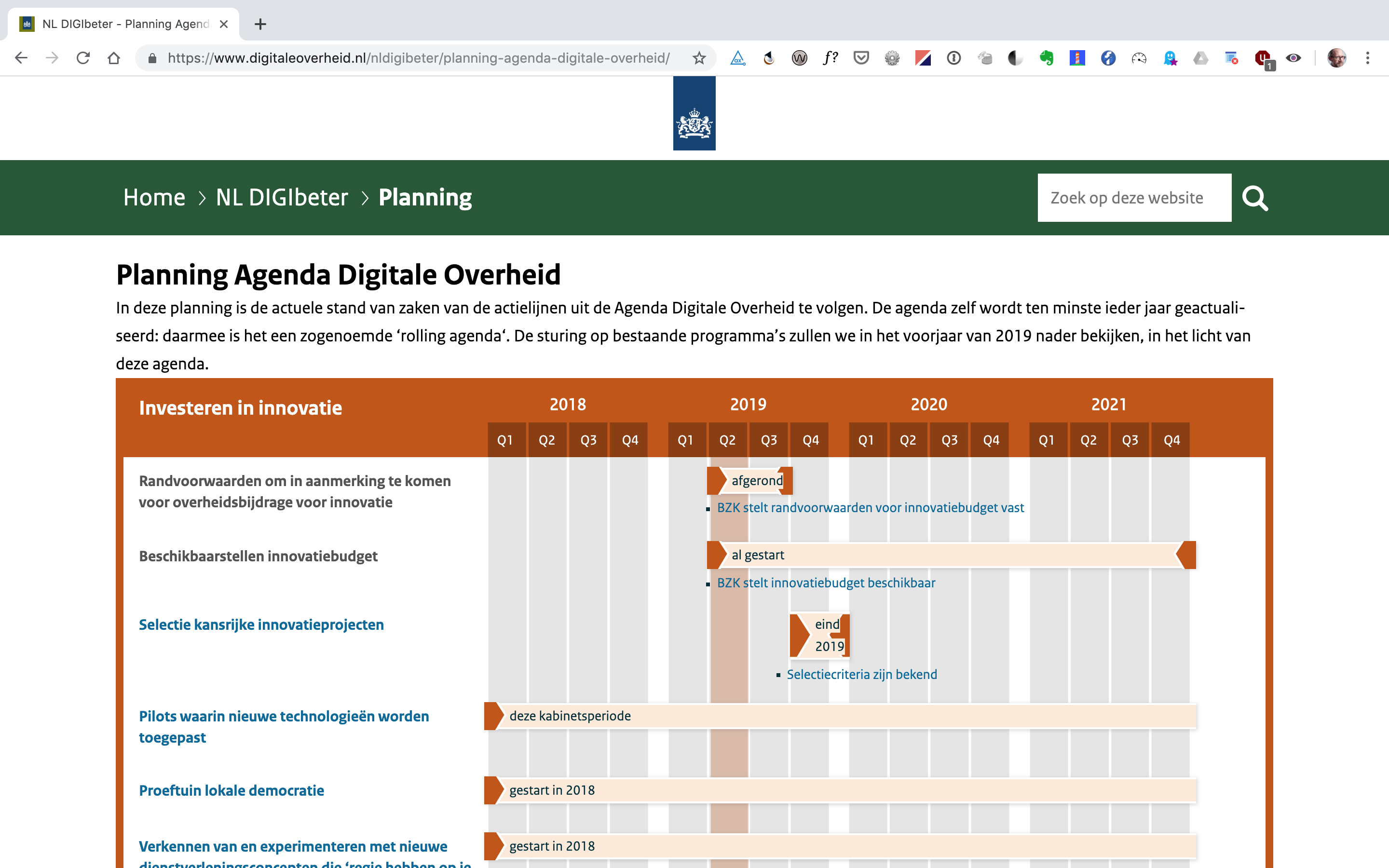The image size is (1389, 868).
Task: Open the speedometer gauge extension
Action: coord(1139,58)
